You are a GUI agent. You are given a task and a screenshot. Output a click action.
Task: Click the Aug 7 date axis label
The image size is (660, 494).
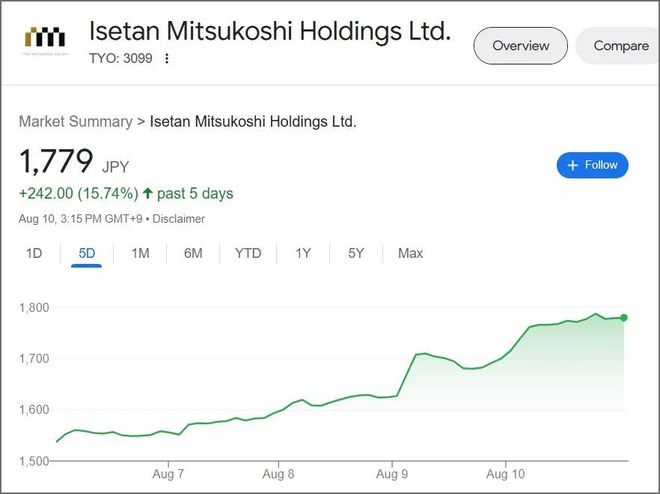pyautogui.click(x=168, y=474)
